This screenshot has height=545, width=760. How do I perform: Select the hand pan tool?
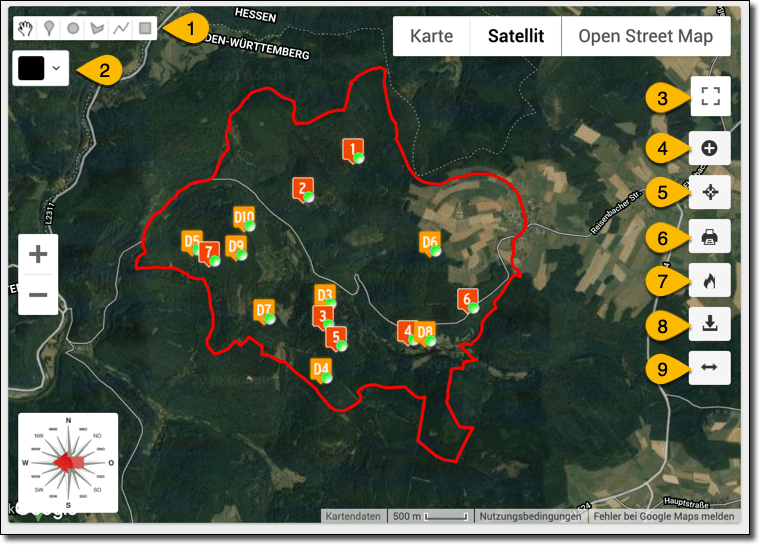tap(24, 29)
